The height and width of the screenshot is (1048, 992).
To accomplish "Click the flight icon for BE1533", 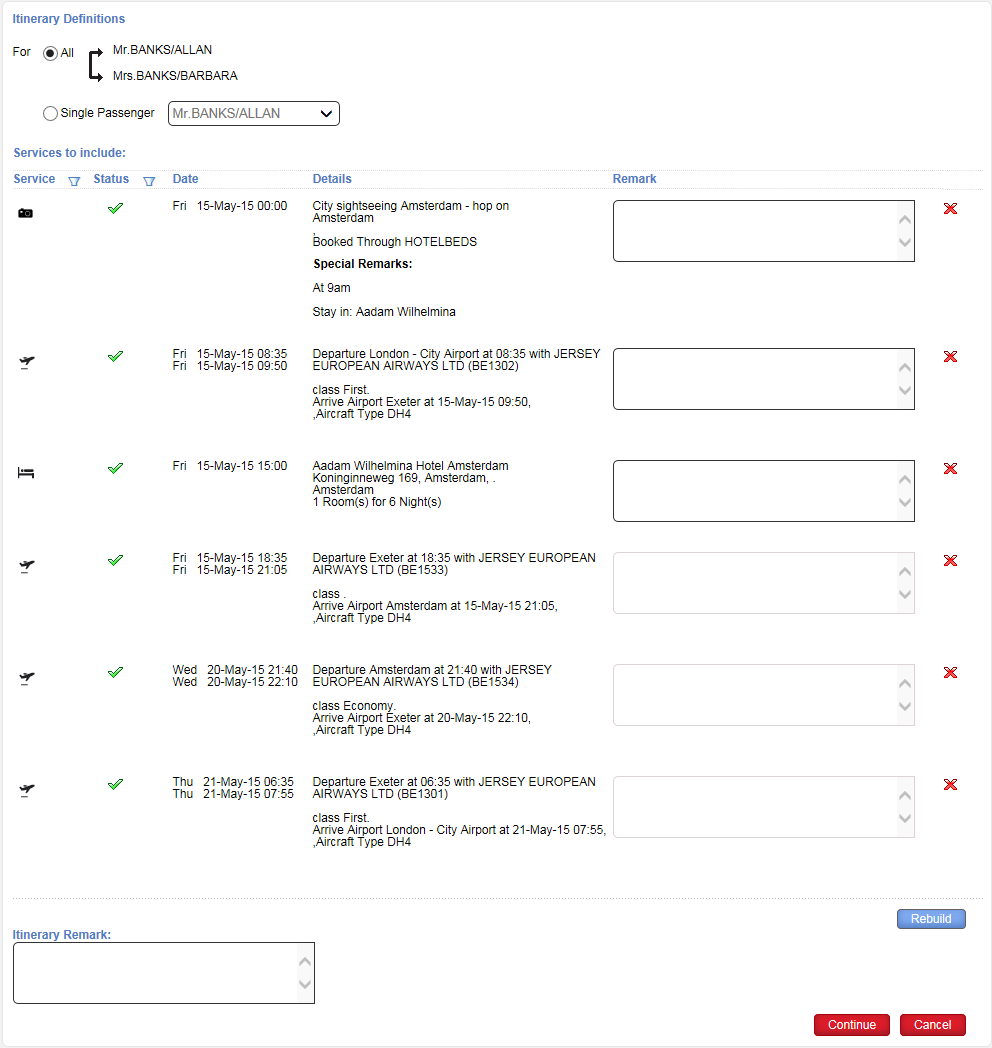I will coord(27,567).
